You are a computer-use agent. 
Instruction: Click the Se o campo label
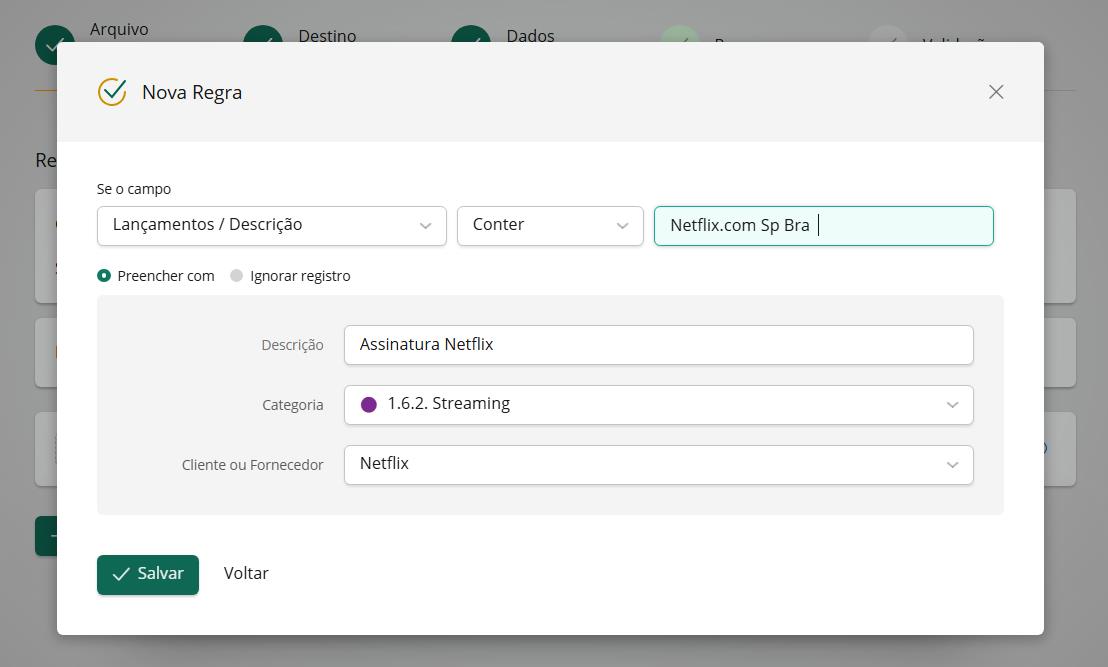(134, 189)
